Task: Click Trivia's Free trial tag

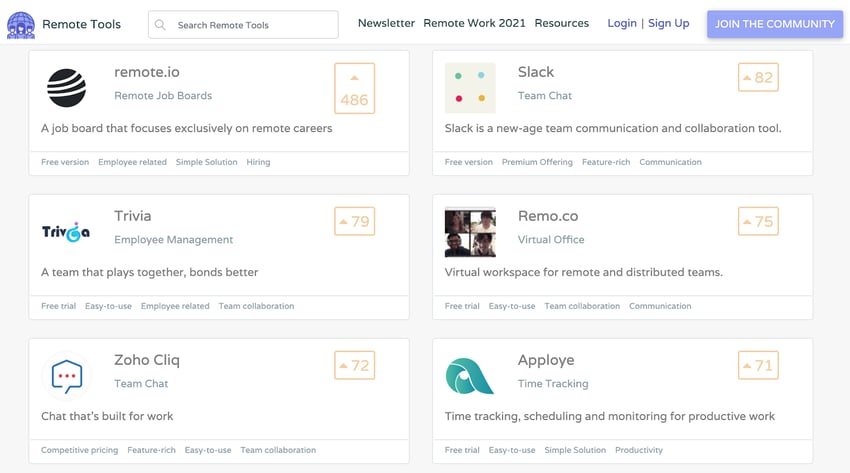Action: 59,306
